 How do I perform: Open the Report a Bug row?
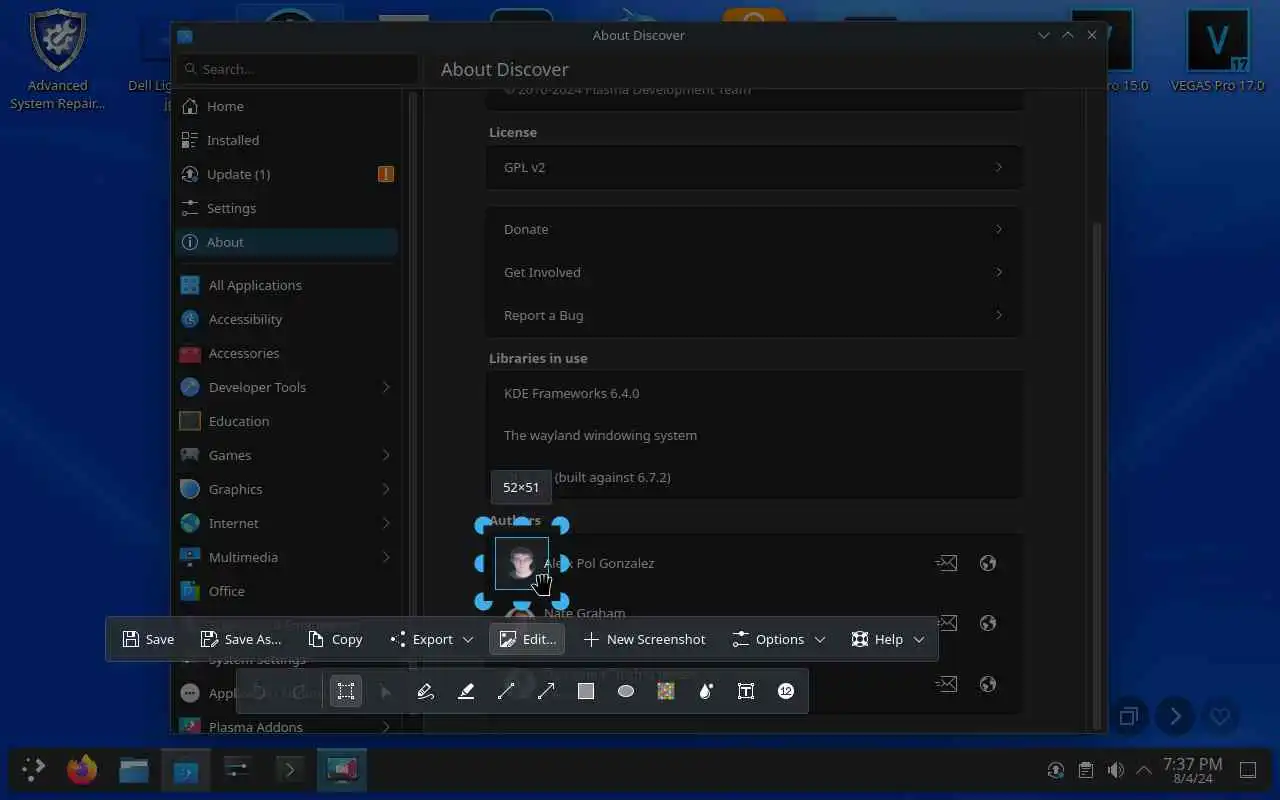click(x=754, y=315)
